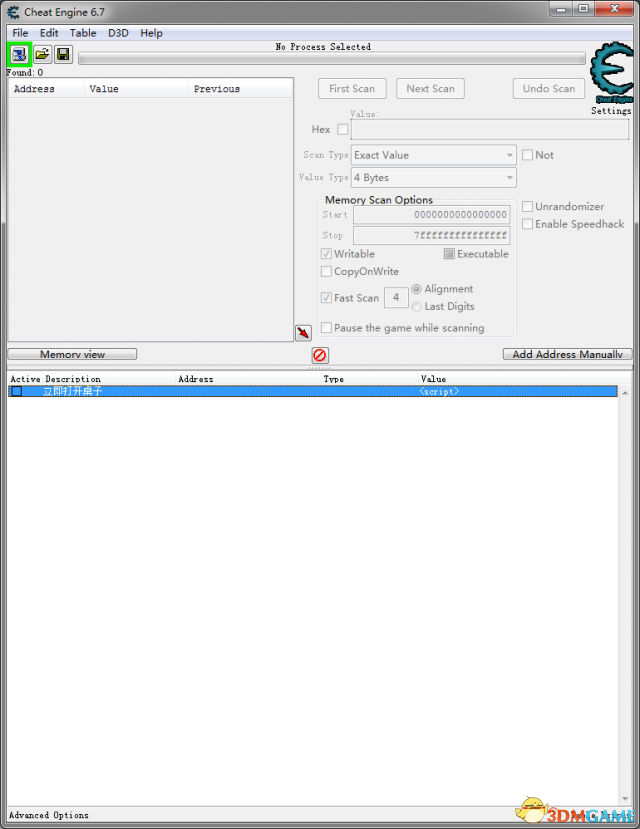Viewport: 640px width, 829px height.
Task: Focus the scan Value input field
Action: coord(490,130)
